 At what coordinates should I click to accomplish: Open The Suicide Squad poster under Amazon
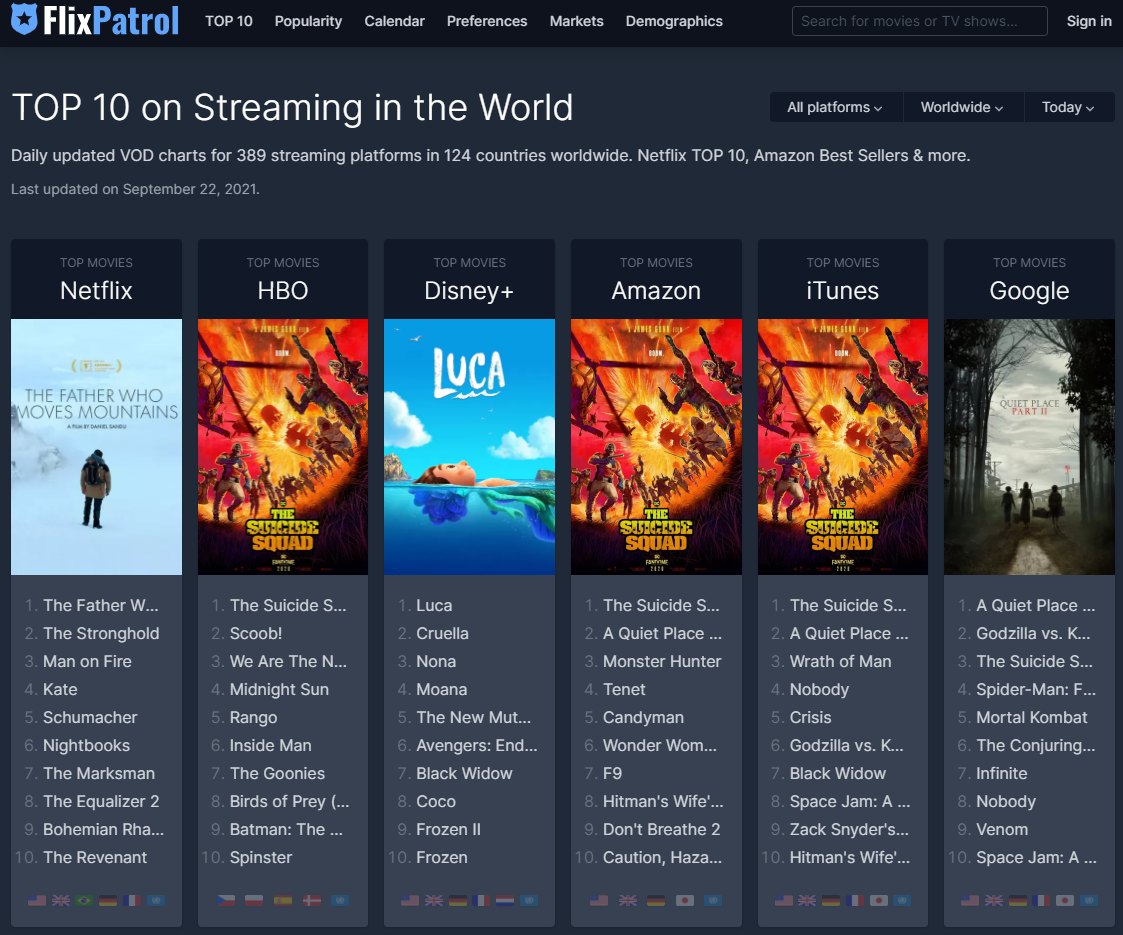656,447
